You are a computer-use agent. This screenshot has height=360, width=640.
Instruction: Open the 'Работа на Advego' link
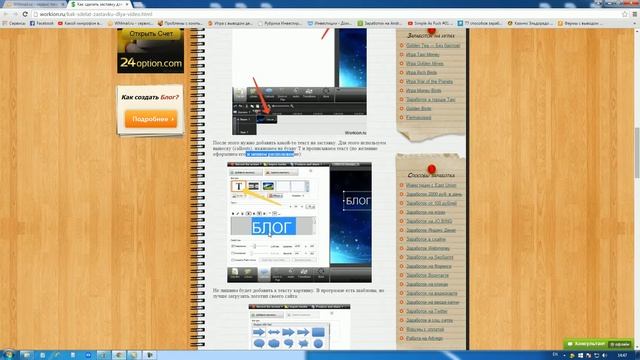click(424, 338)
